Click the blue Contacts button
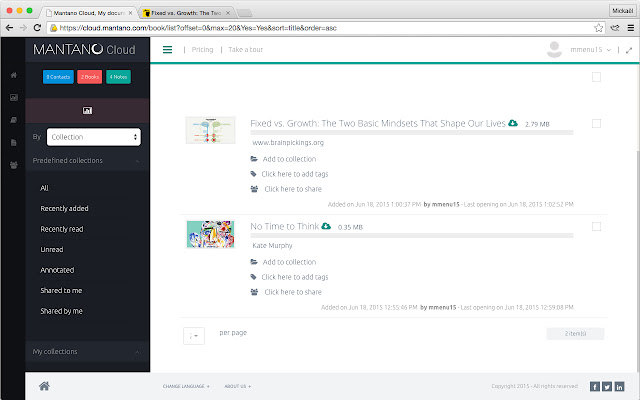Screen dimensions: 640x400 pyautogui.click(x=58, y=77)
